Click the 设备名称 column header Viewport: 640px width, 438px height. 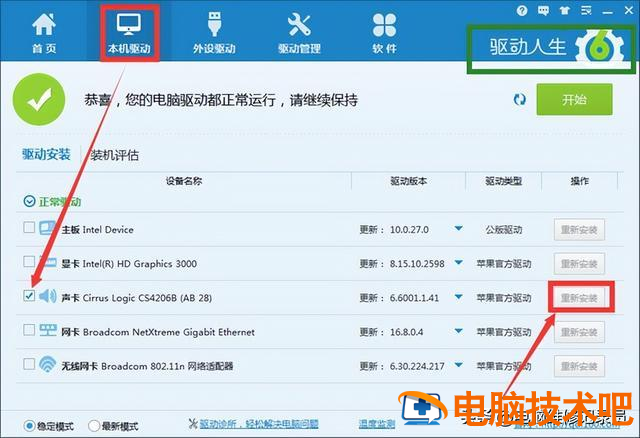[x=184, y=181]
